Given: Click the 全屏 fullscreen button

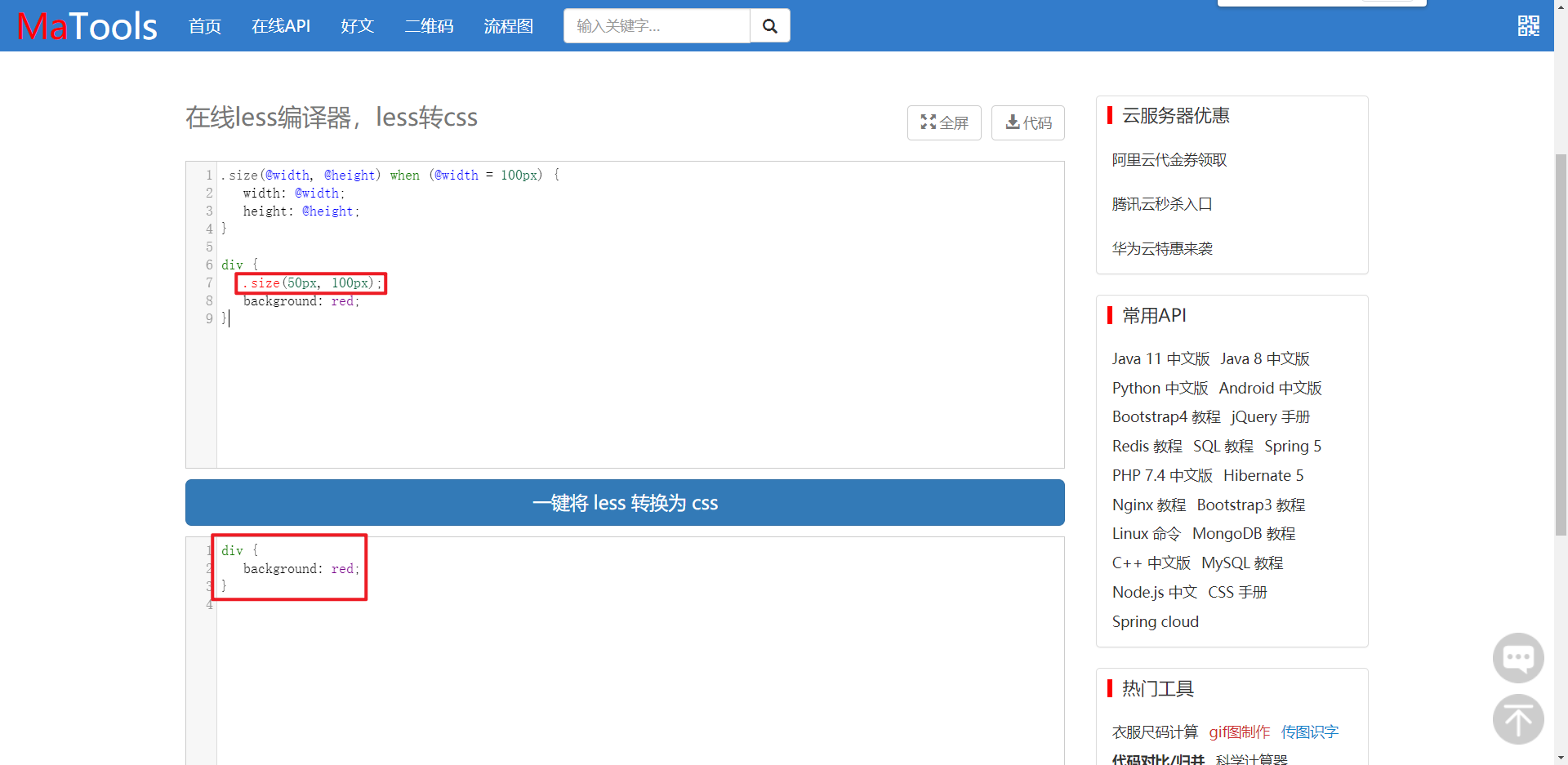Looking at the screenshot, I should coord(944,122).
